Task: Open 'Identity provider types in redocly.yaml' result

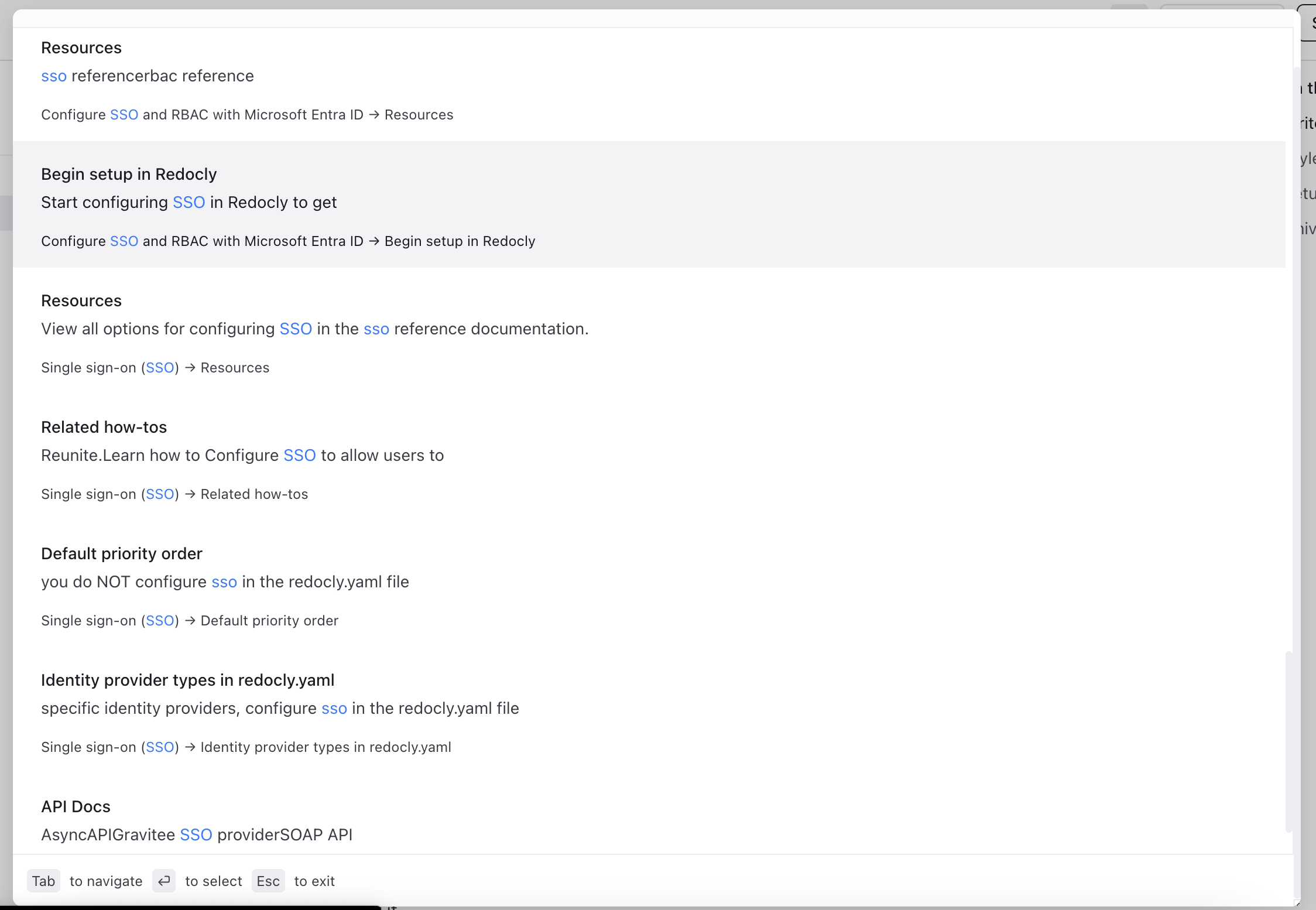Action: point(649,710)
